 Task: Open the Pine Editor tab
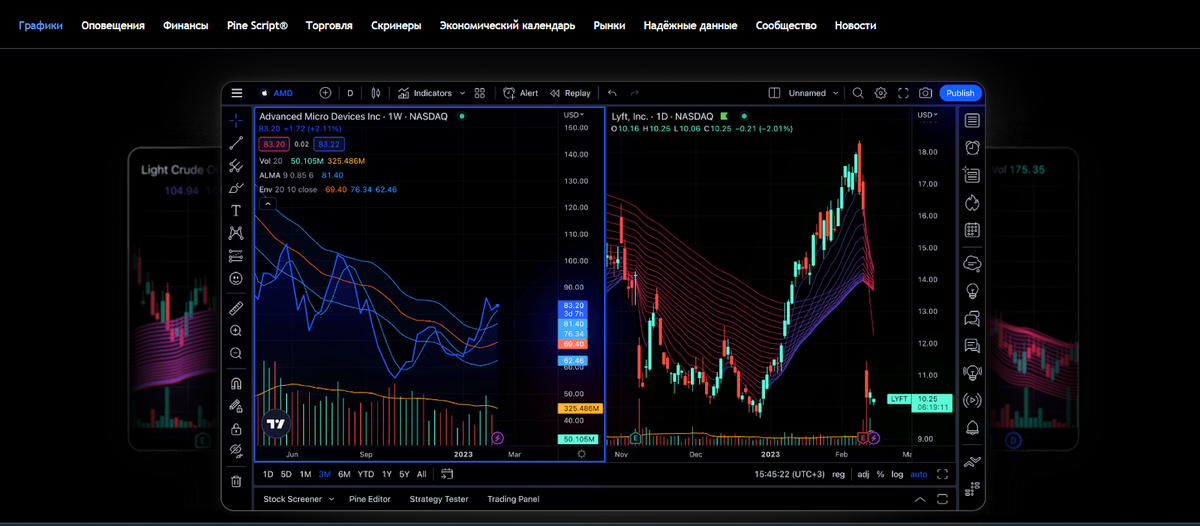370,499
